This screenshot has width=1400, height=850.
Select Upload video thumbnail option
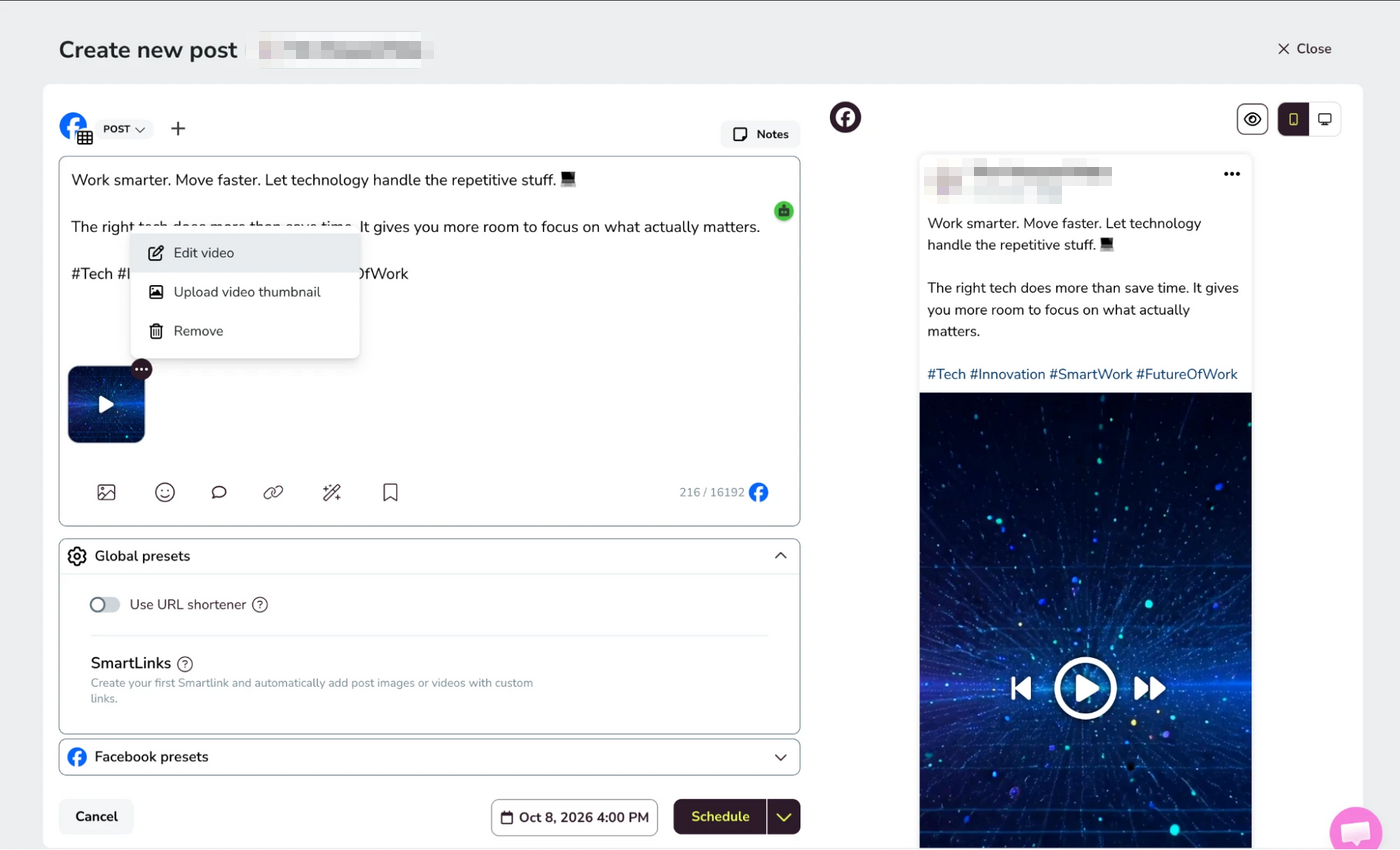click(245, 292)
